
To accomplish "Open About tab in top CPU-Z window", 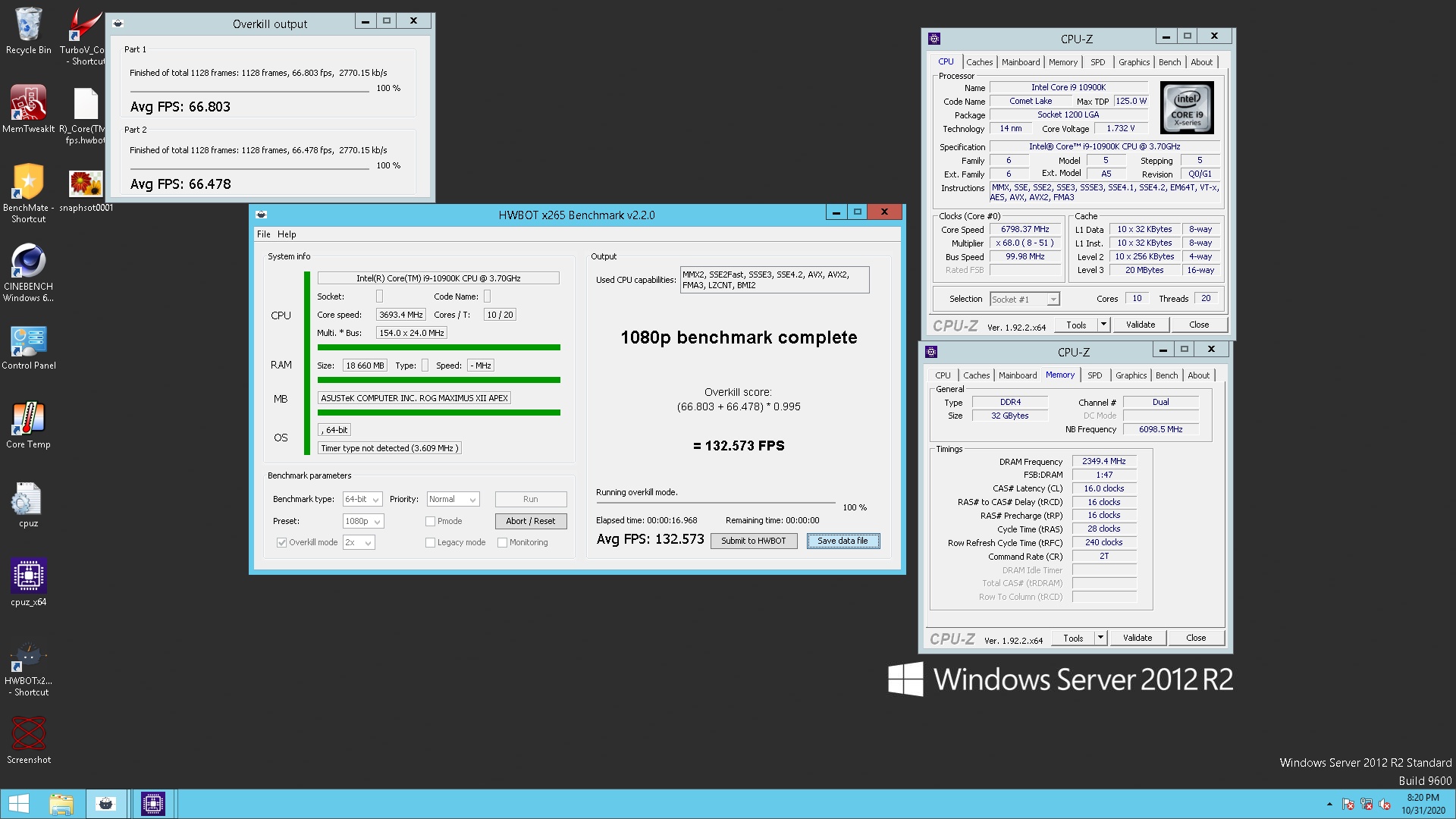I will coord(1201,62).
